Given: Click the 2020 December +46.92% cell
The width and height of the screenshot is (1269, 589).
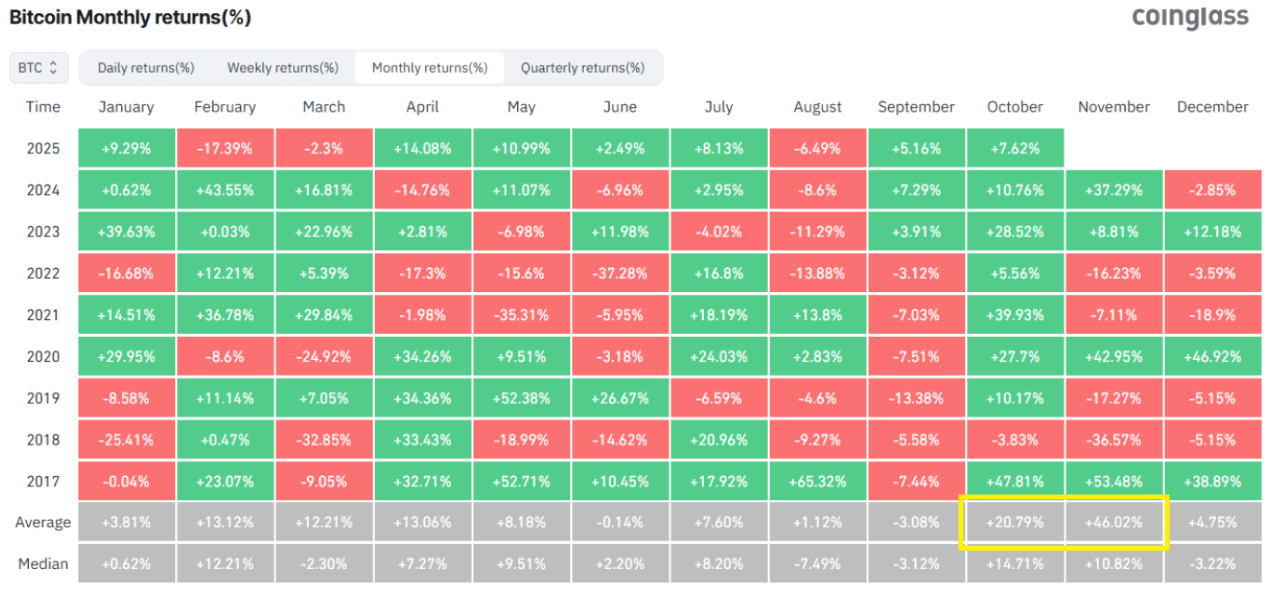Looking at the screenshot, I should click(x=1212, y=356).
